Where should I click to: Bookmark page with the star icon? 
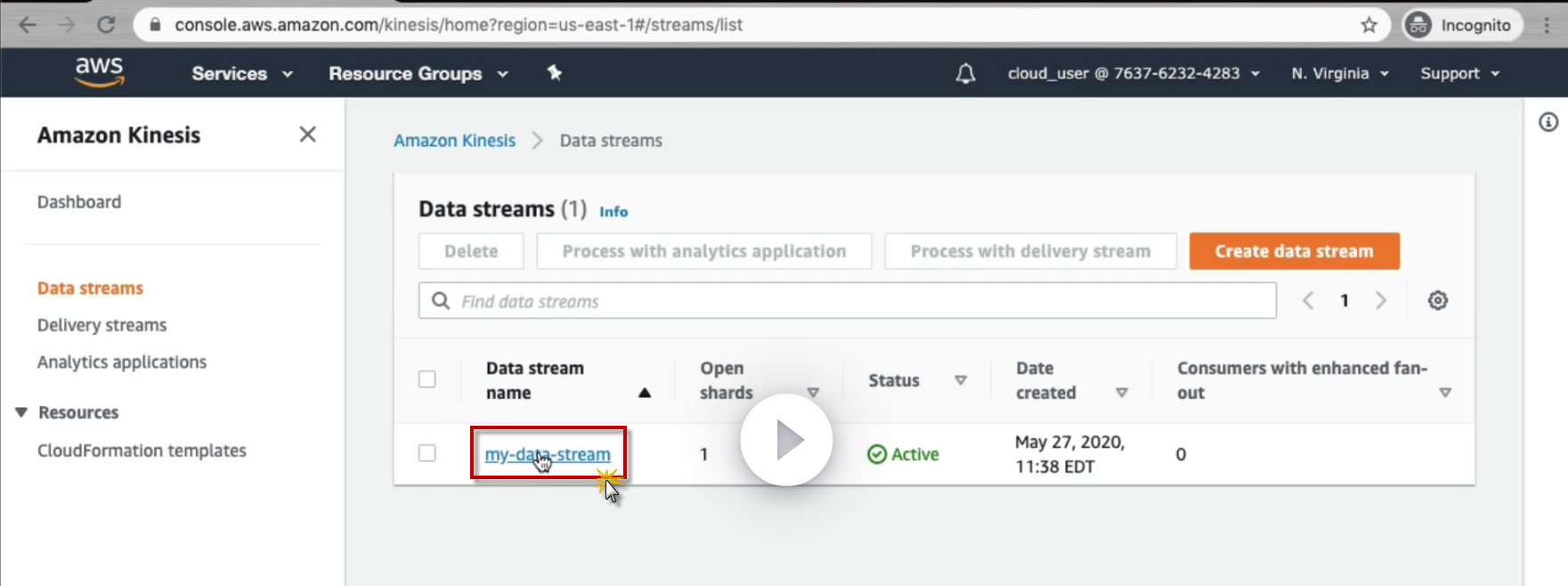coord(1369,25)
